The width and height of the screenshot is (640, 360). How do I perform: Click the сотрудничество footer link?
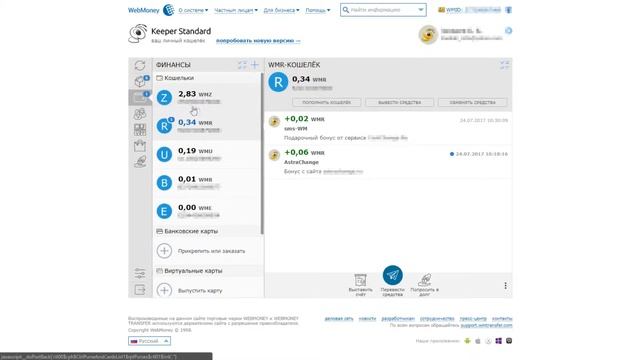pyautogui.click(x=437, y=318)
